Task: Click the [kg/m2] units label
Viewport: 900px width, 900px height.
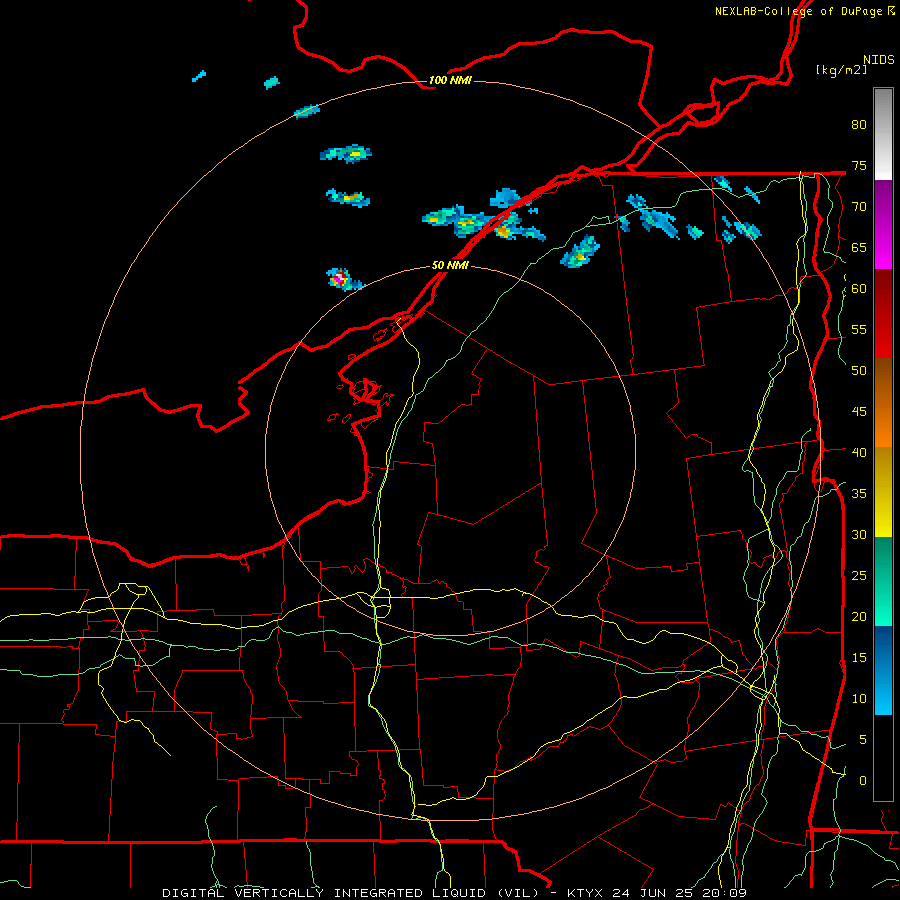Action: tap(841, 70)
